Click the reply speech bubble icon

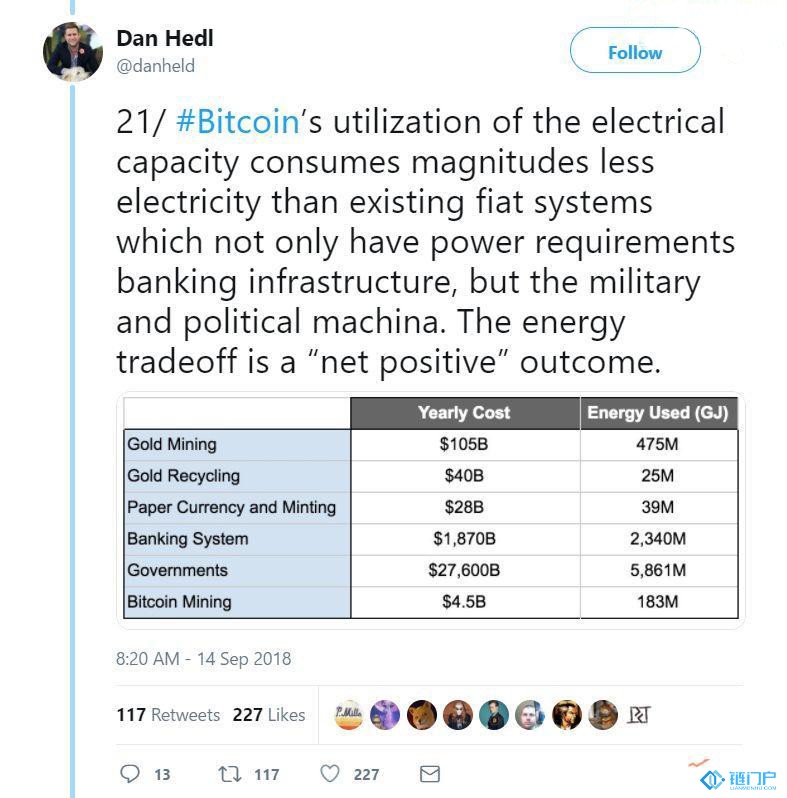pos(130,774)
